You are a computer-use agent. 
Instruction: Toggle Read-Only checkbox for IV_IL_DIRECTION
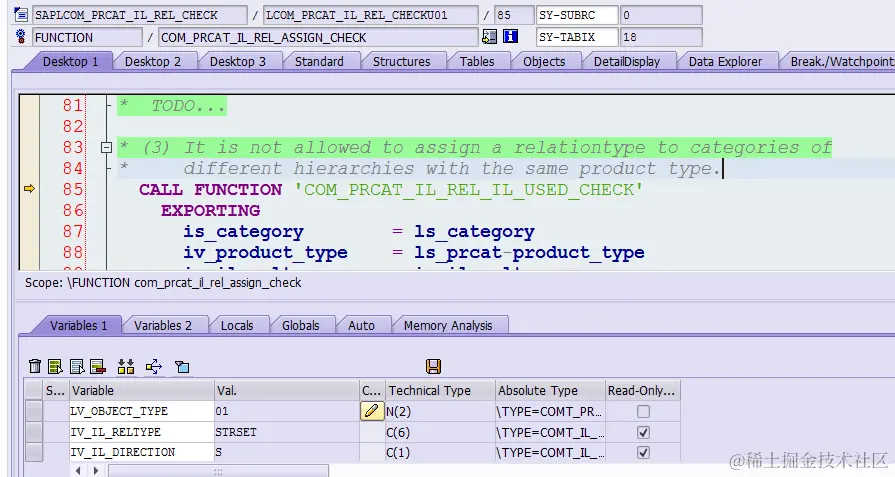(643, 452)
